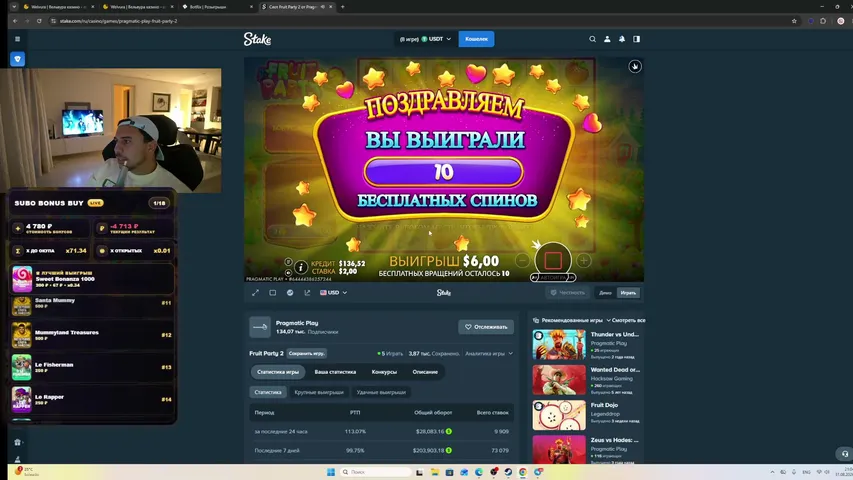Bookmark page with star icon

tap(794, 21)
